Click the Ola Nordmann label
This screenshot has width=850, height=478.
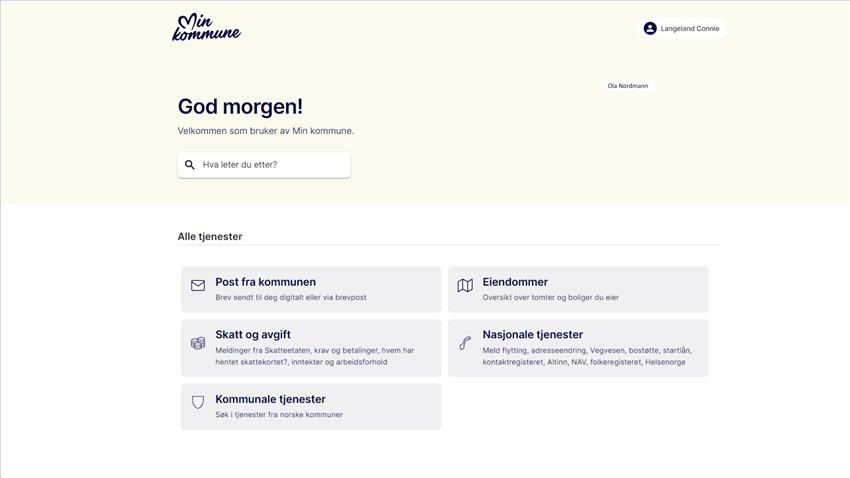628,86
